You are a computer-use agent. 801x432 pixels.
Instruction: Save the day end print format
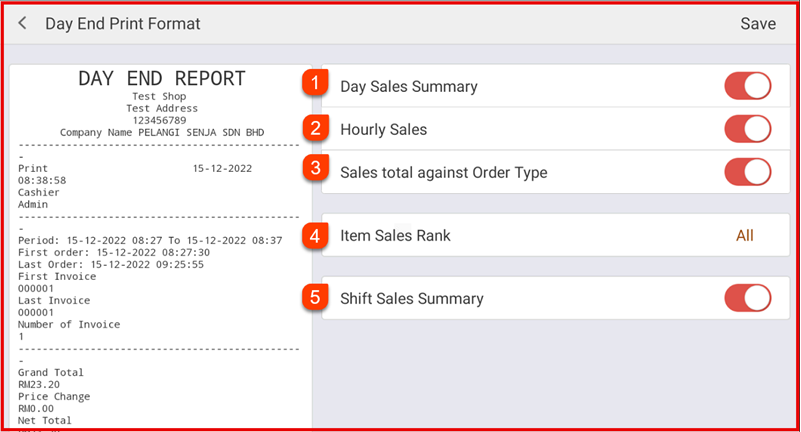point(757,24)
